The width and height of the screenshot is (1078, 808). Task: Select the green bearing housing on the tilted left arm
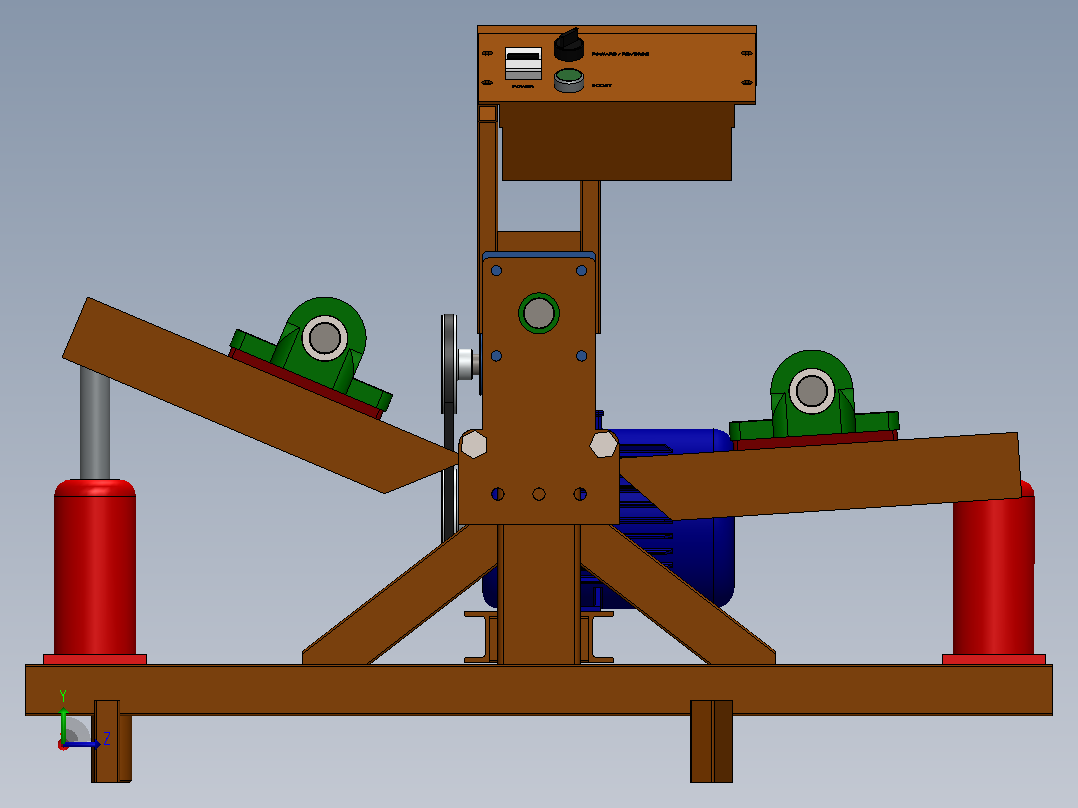click(313, 356)
